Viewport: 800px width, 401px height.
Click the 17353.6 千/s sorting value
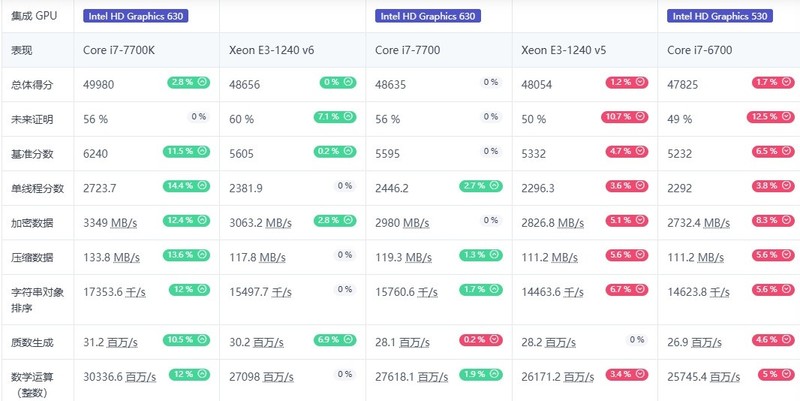click(114, 292)
